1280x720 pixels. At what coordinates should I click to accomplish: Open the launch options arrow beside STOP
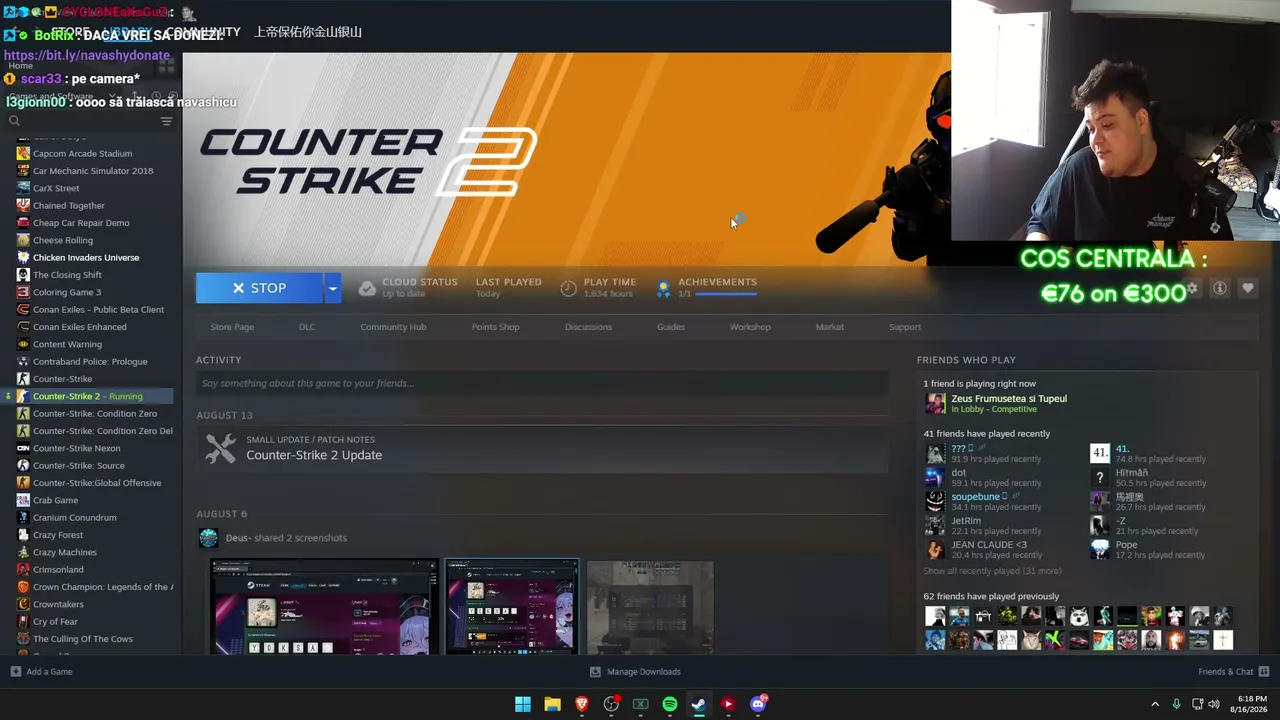click(x=333, y=288)
